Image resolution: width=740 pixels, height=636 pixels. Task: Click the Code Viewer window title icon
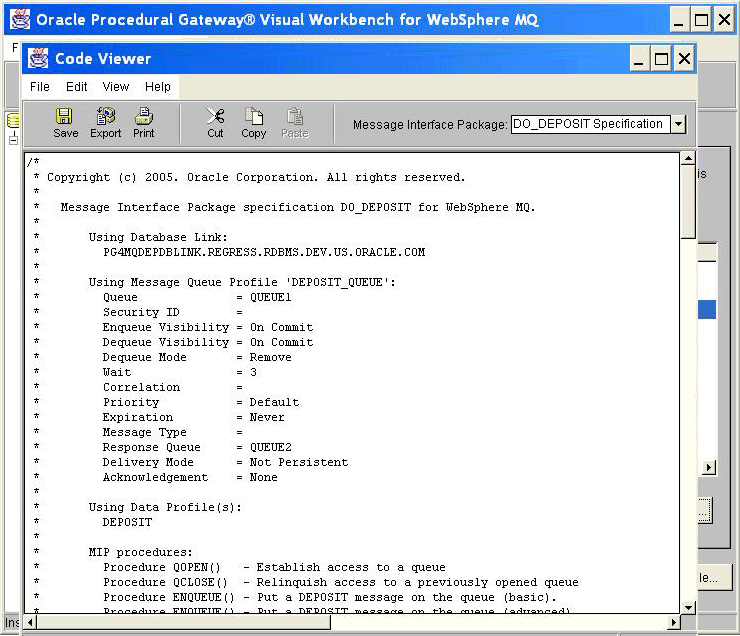[39, 59]
